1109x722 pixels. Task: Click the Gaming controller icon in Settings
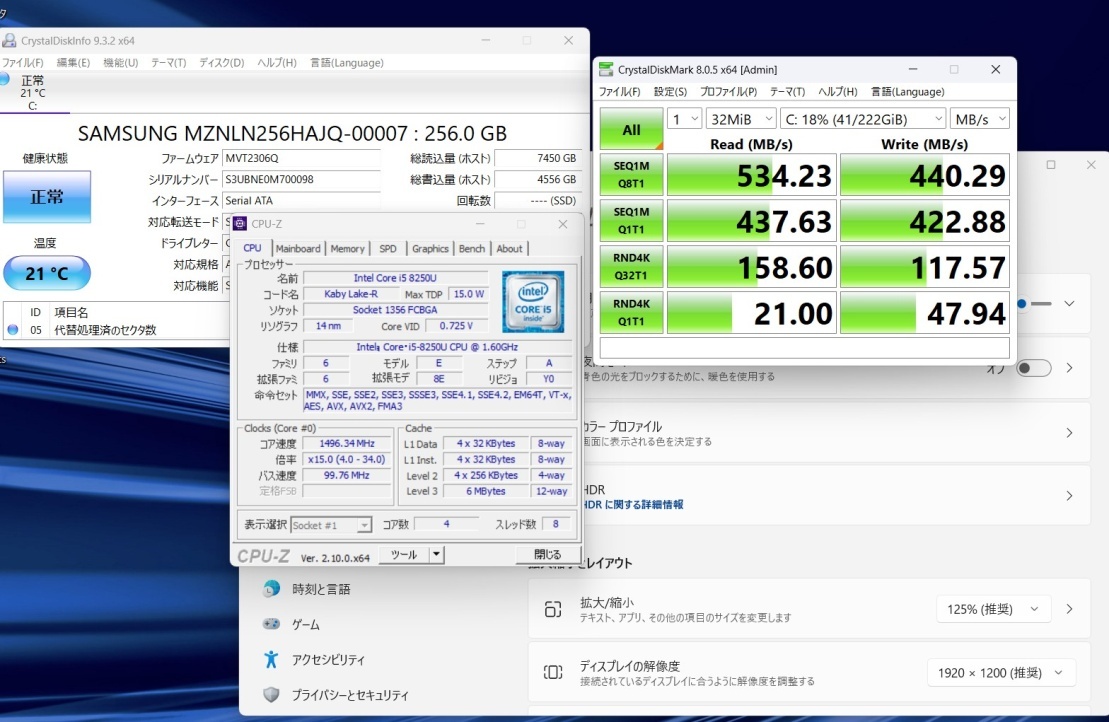271,624
